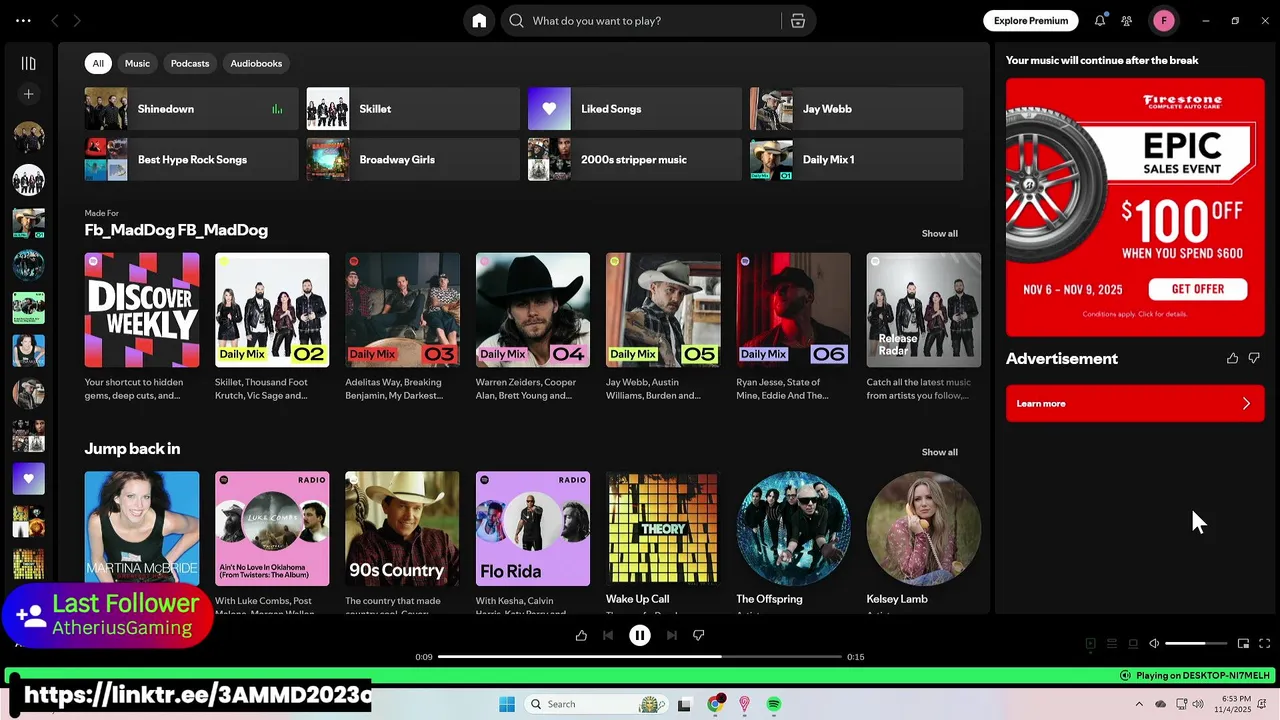Expand Your Library sidebar

coord(28,63)
